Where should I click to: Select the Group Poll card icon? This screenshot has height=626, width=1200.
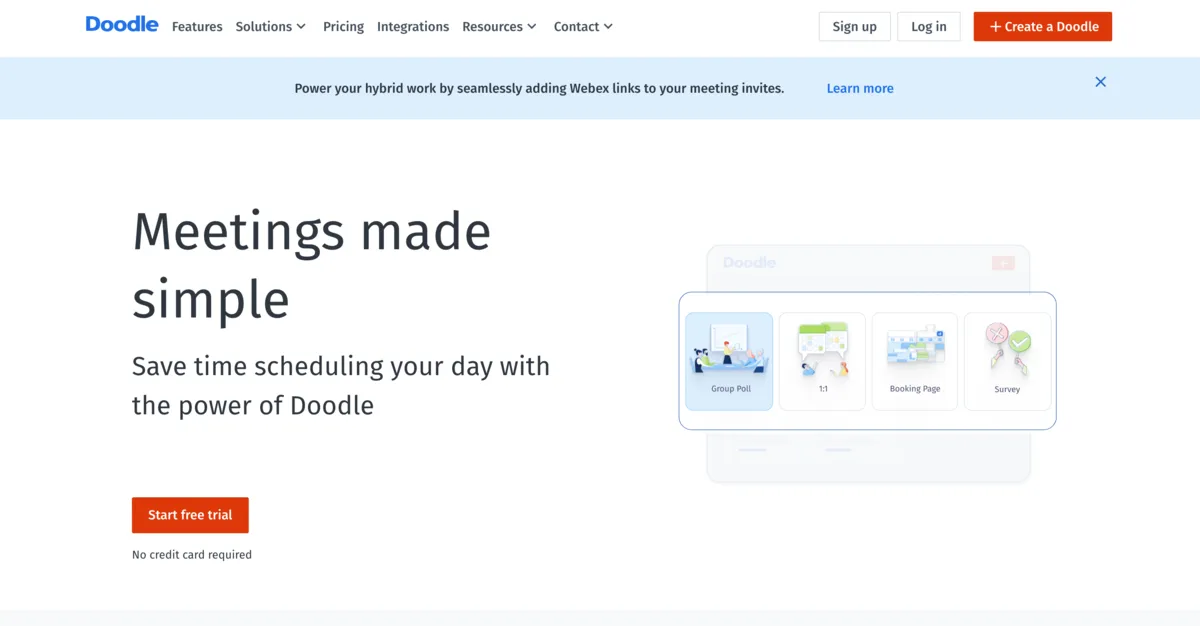tap(729, 355)
